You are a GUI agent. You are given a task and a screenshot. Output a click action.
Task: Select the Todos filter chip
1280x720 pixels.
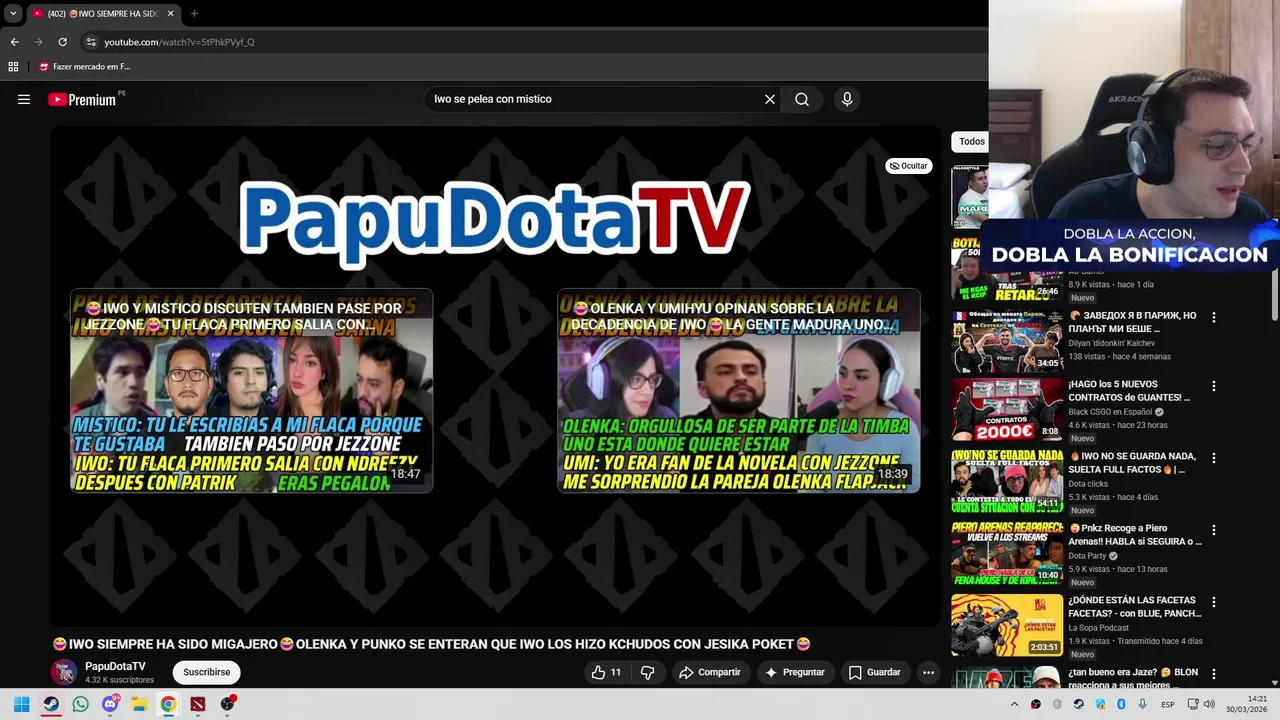pyautogui.click(x=971, y=142)
